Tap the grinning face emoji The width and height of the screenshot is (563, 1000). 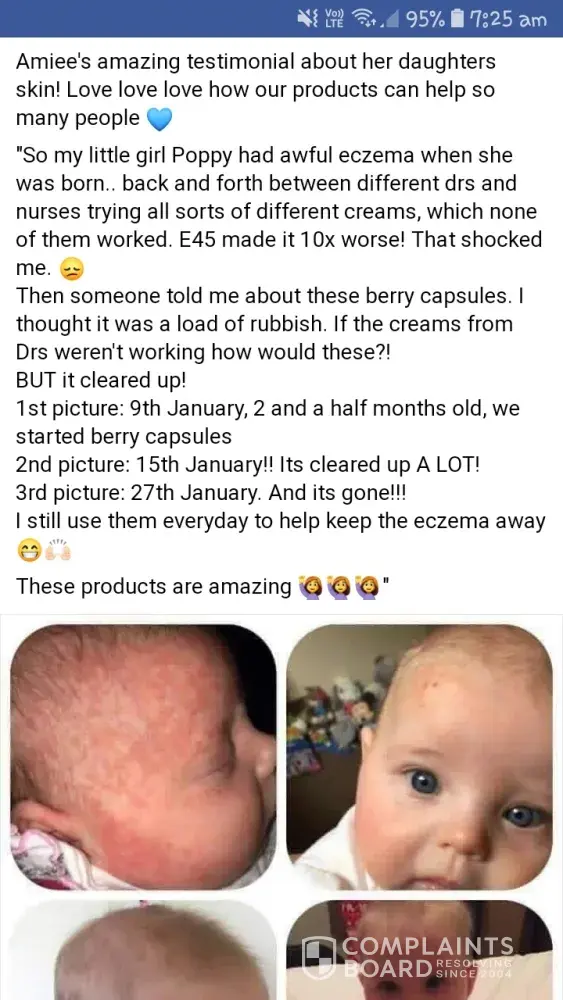pos(29,550)
